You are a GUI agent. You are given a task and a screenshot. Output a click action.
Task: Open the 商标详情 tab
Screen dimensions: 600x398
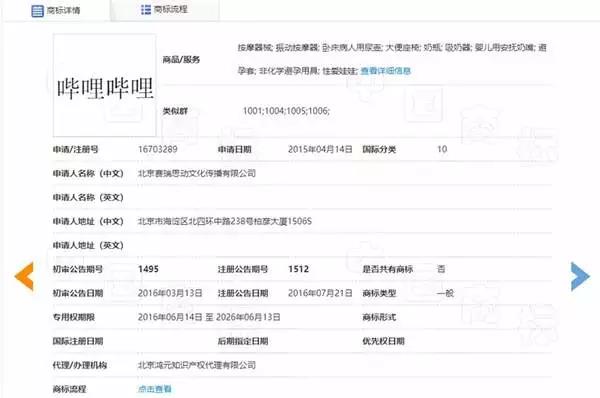pyautogui.click(x=57, y=10)
